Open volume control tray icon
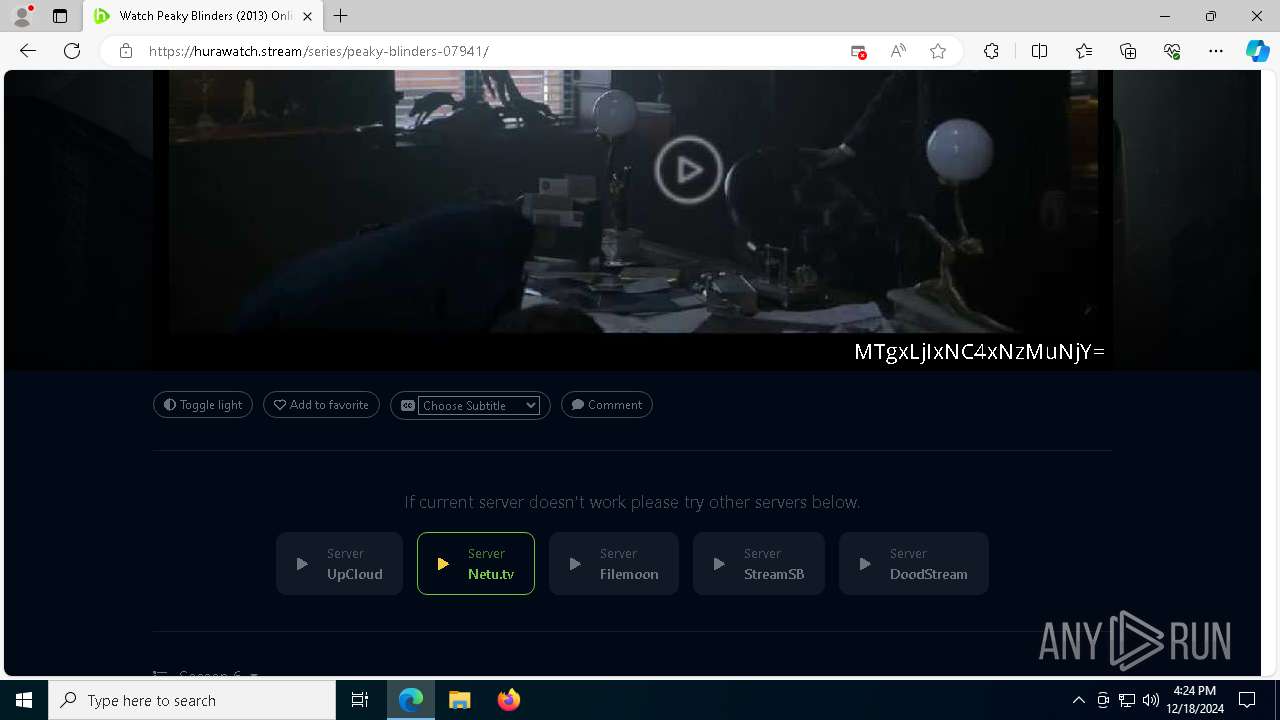 click(1151, 700)
